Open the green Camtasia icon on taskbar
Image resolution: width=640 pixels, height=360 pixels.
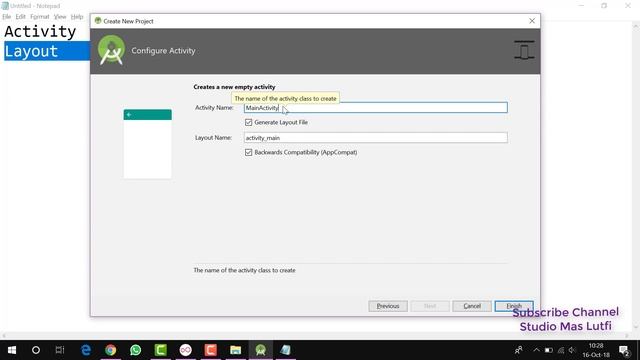coord(160,350)
